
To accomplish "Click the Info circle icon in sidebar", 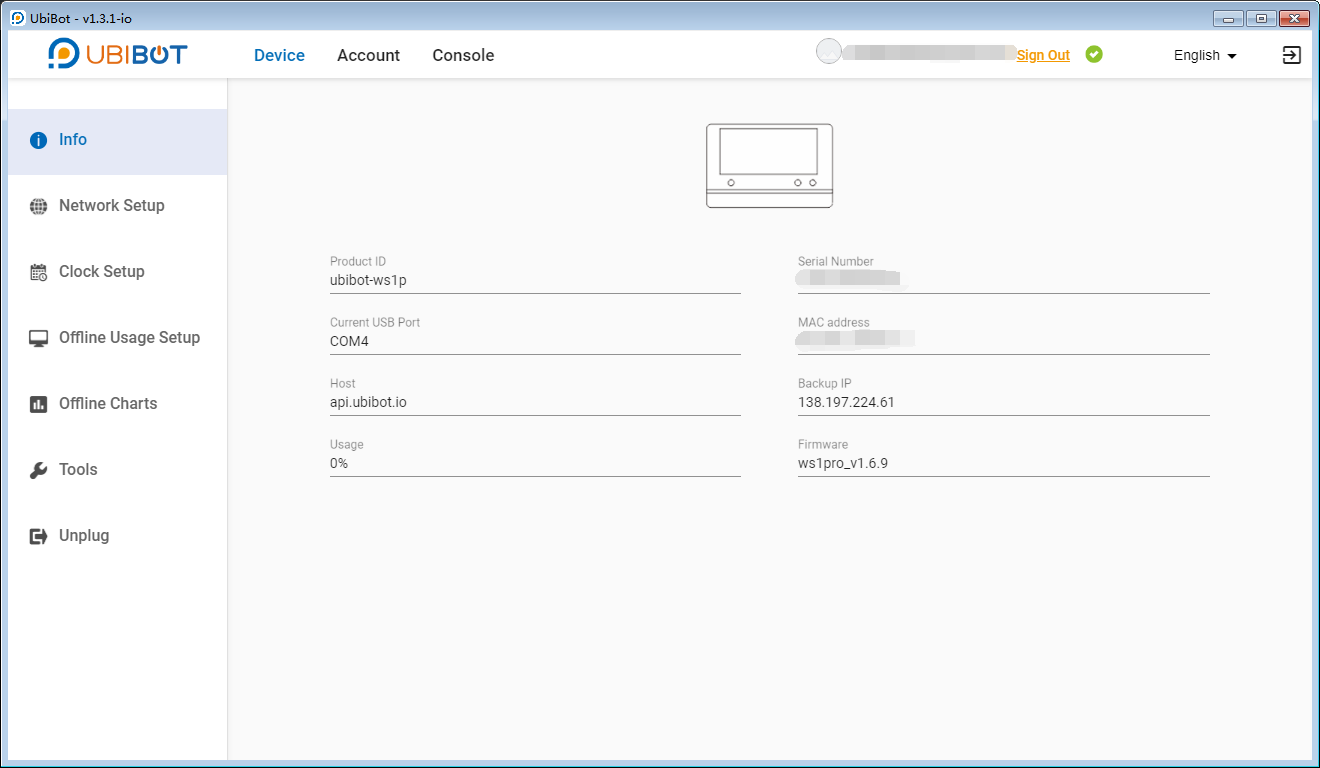I will (x=38, y=141).
